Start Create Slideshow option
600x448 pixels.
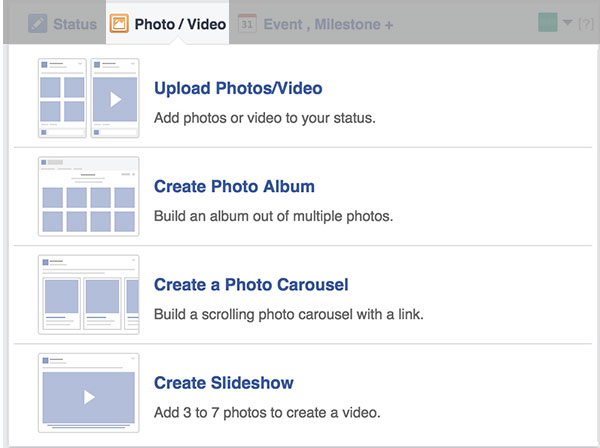click(223, 383)
